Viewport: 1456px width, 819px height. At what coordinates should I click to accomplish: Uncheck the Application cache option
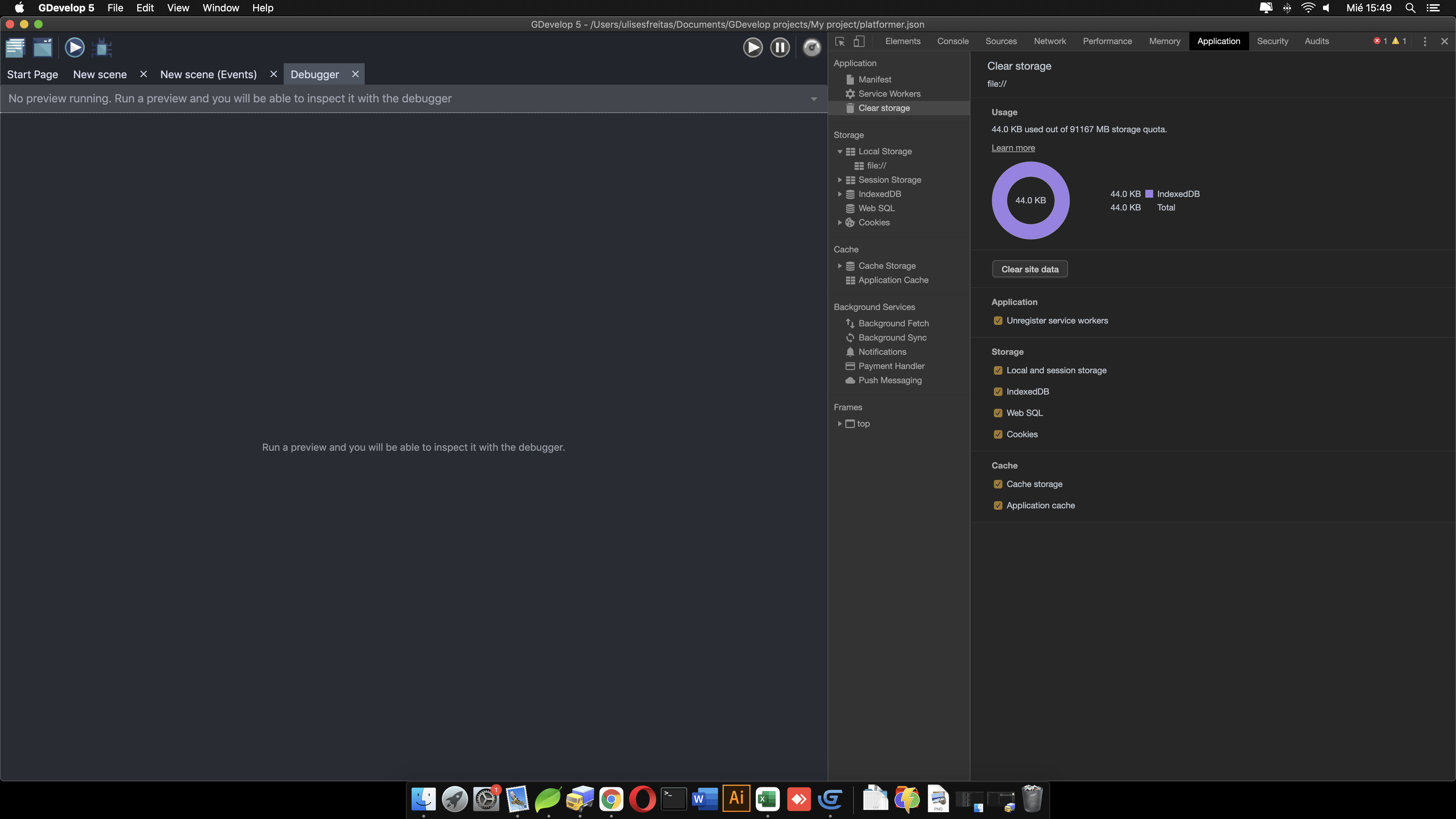pos(998,505)
